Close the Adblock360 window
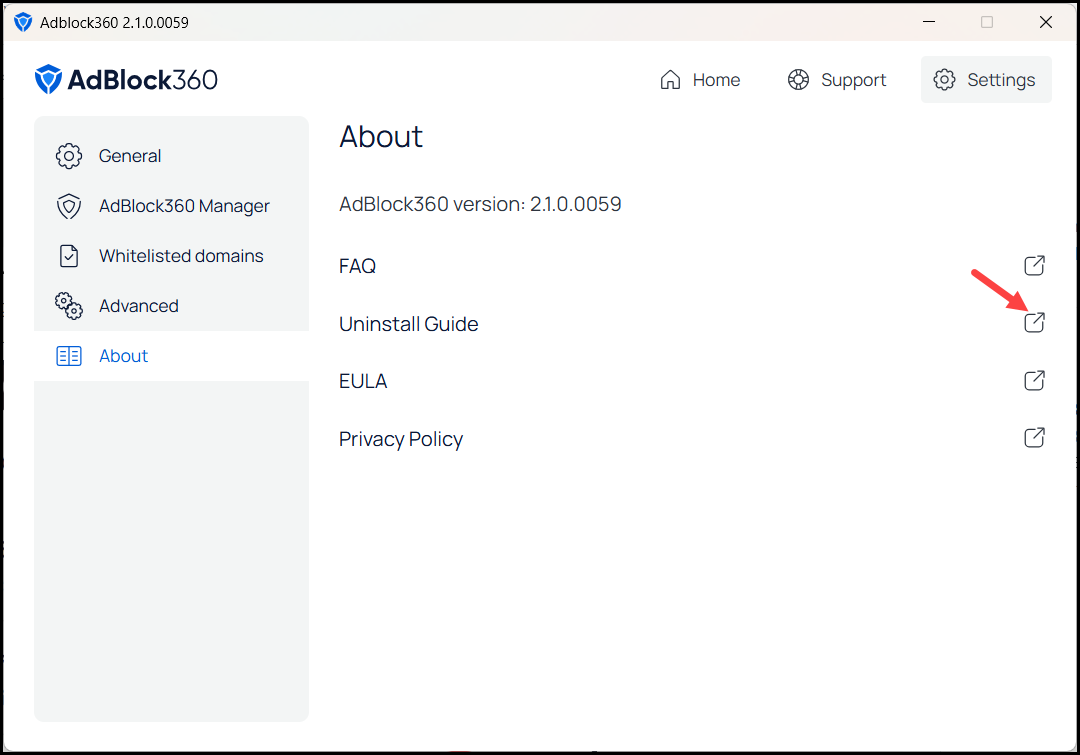This screenshot has height=755, width=1080. tap(1046, 22)
